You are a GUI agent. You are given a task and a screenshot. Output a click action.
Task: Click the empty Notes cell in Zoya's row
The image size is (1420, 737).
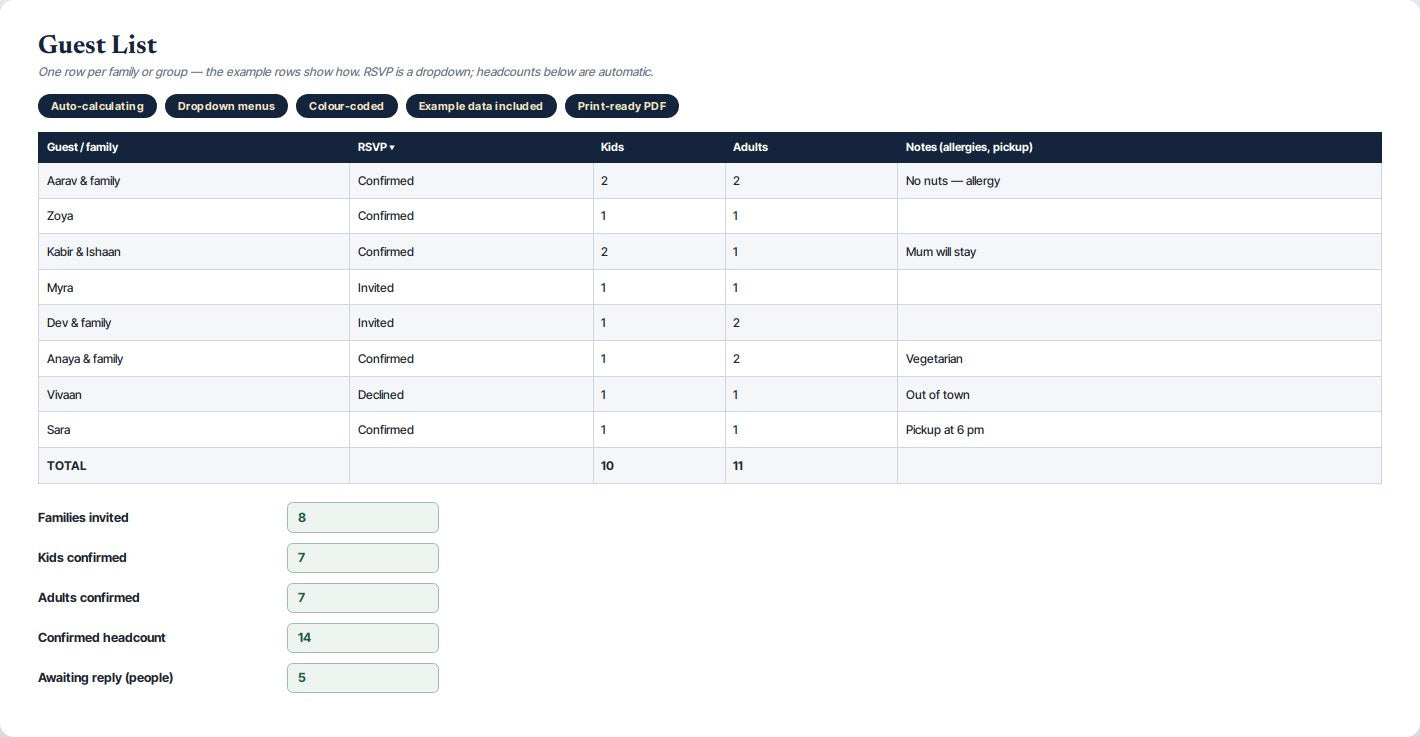click(x=1139, y=216)
